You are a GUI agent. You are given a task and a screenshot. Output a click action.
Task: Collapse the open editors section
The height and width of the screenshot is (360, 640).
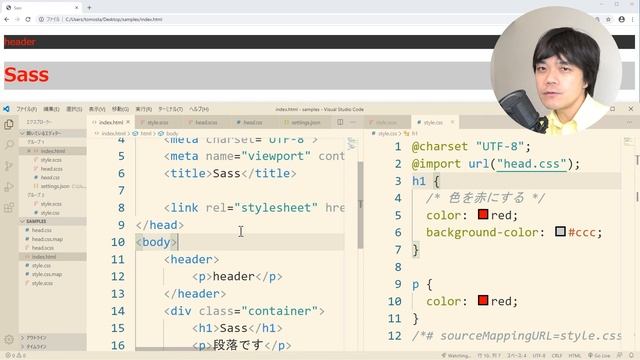coord(52,133)
